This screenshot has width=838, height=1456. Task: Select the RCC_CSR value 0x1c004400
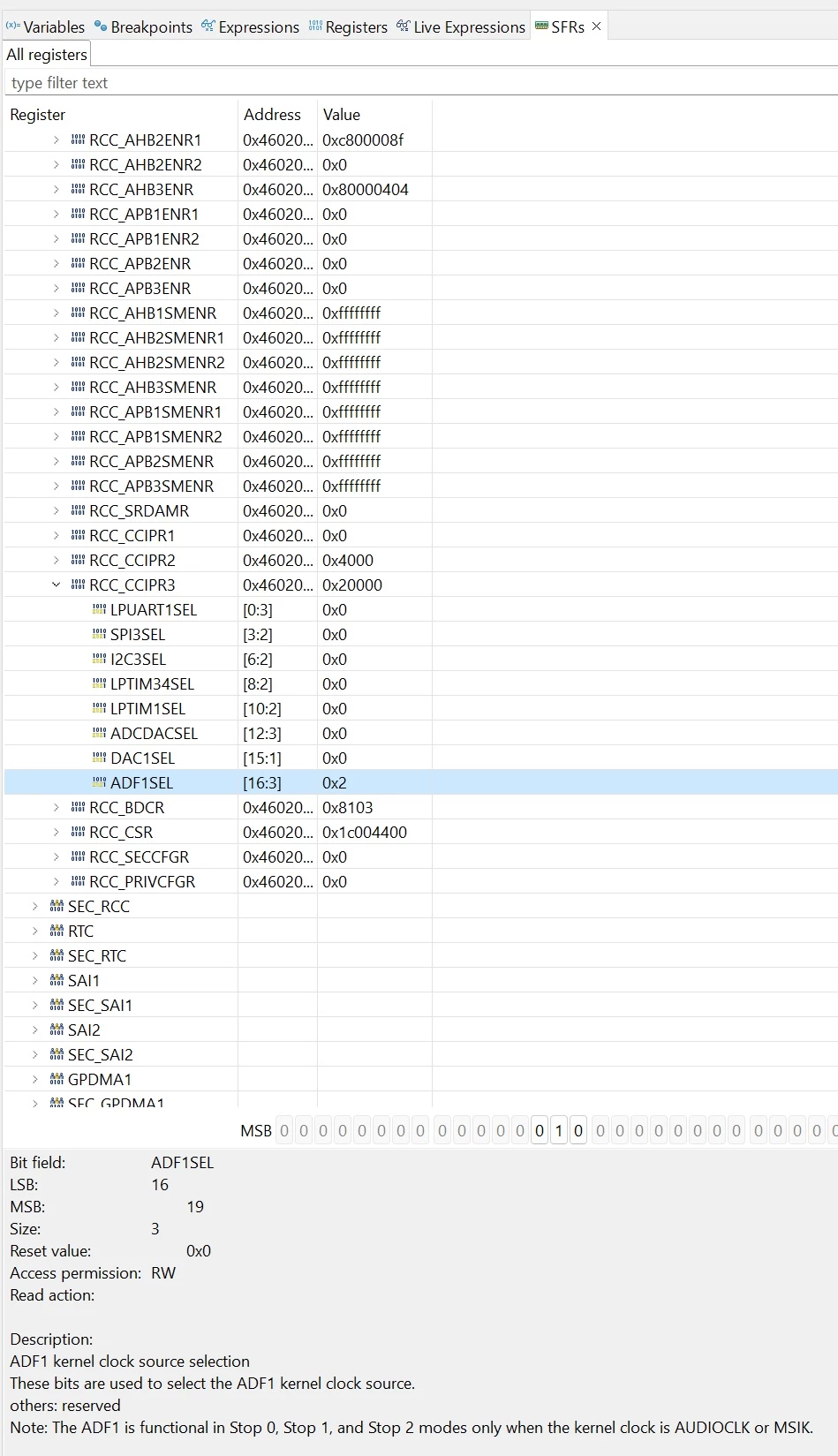pos(365,832)
